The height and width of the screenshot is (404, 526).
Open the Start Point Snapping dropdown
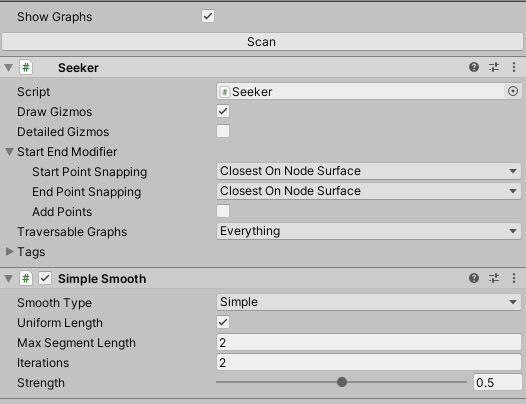click(x=369, y=171)
